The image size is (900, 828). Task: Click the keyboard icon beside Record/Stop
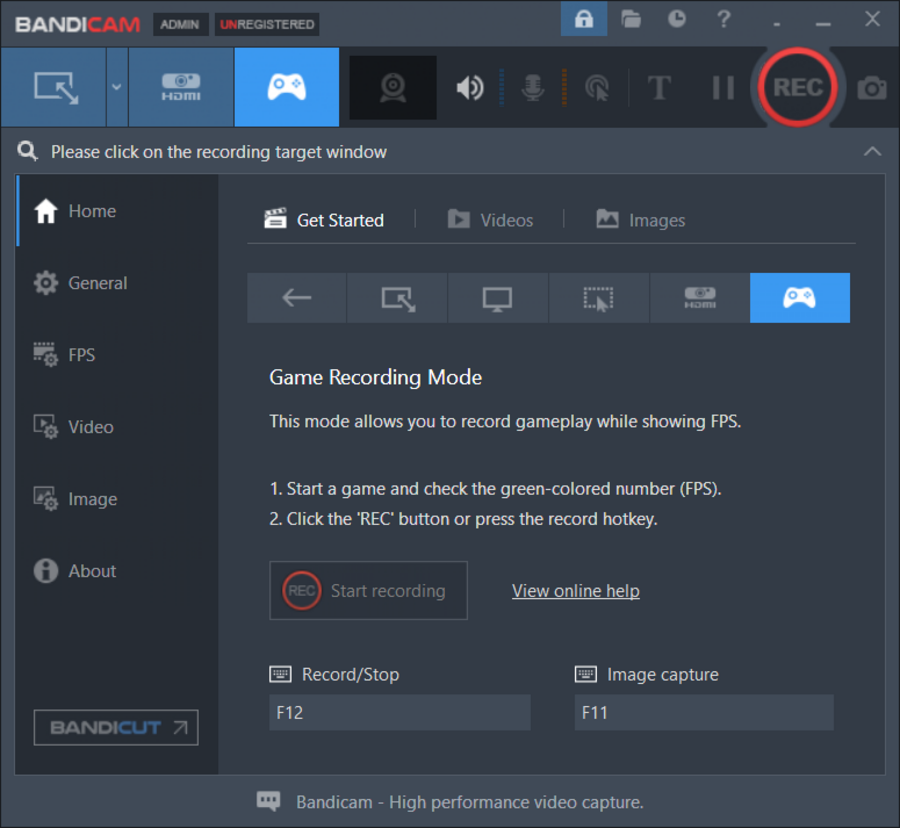click(x=280, y=674)
